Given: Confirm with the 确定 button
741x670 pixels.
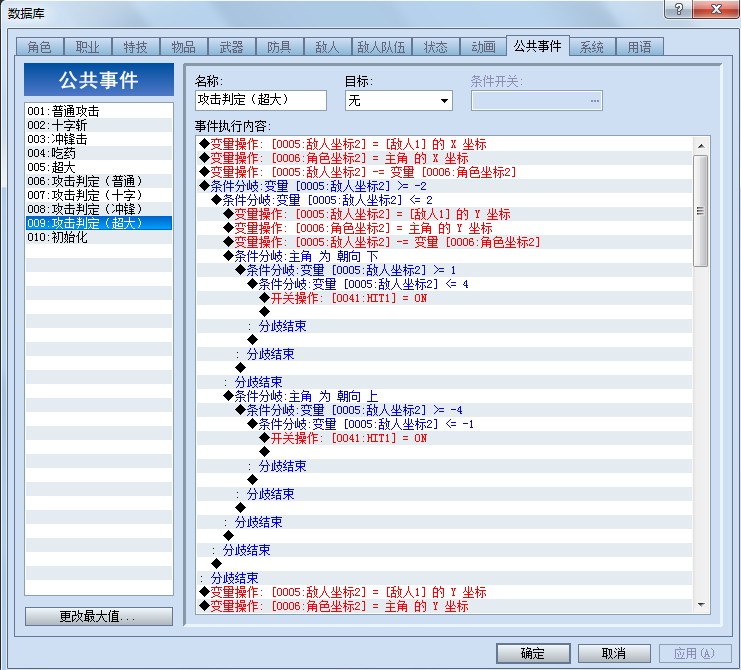Looking at the screenshot, I should pyautogui.click(x=533, y=653).
